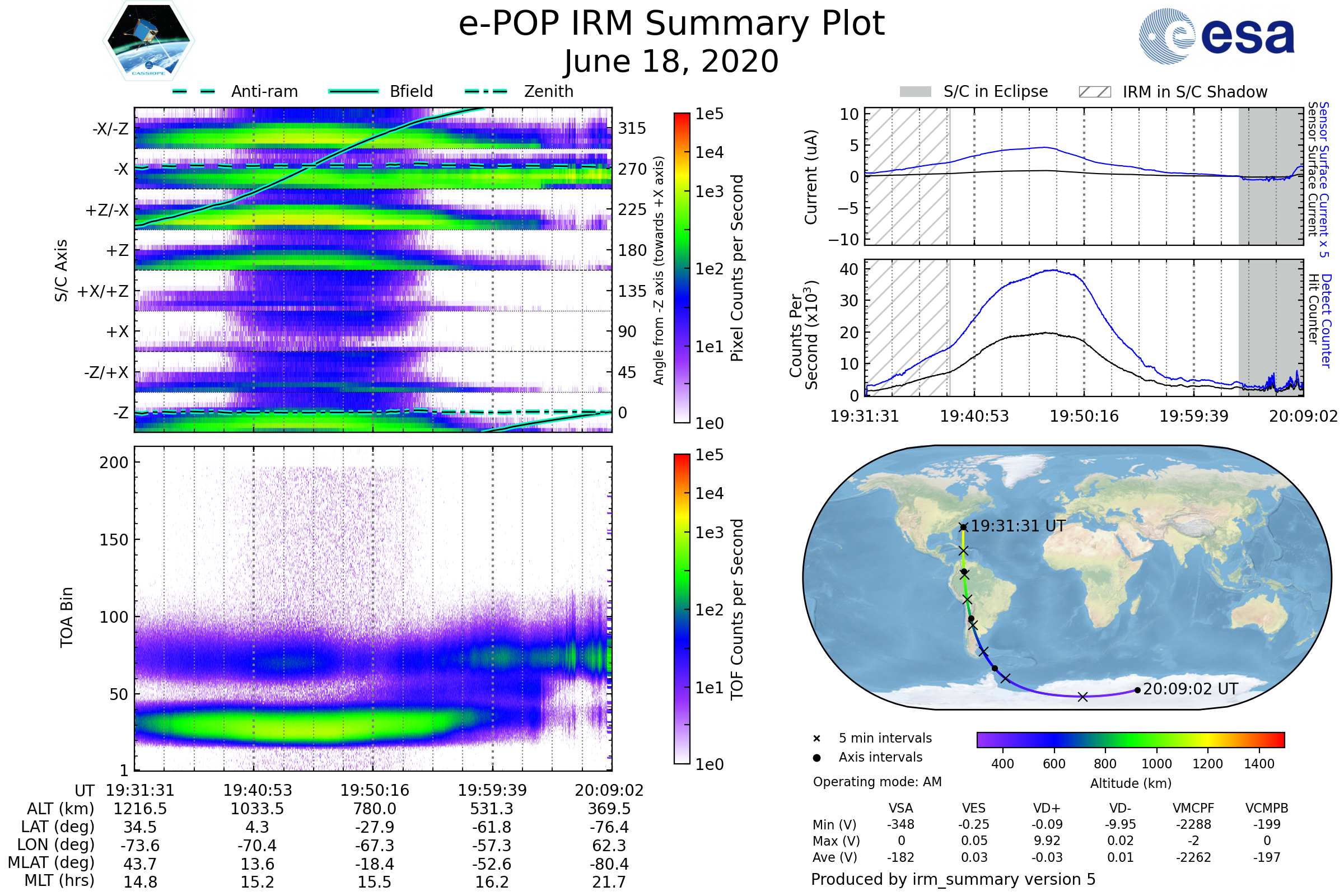Image resolution: width=1344 pixels, height=896 pixels.
Task: Click the Pixel Counts per Second colorbar
Action: coord(682,268)
